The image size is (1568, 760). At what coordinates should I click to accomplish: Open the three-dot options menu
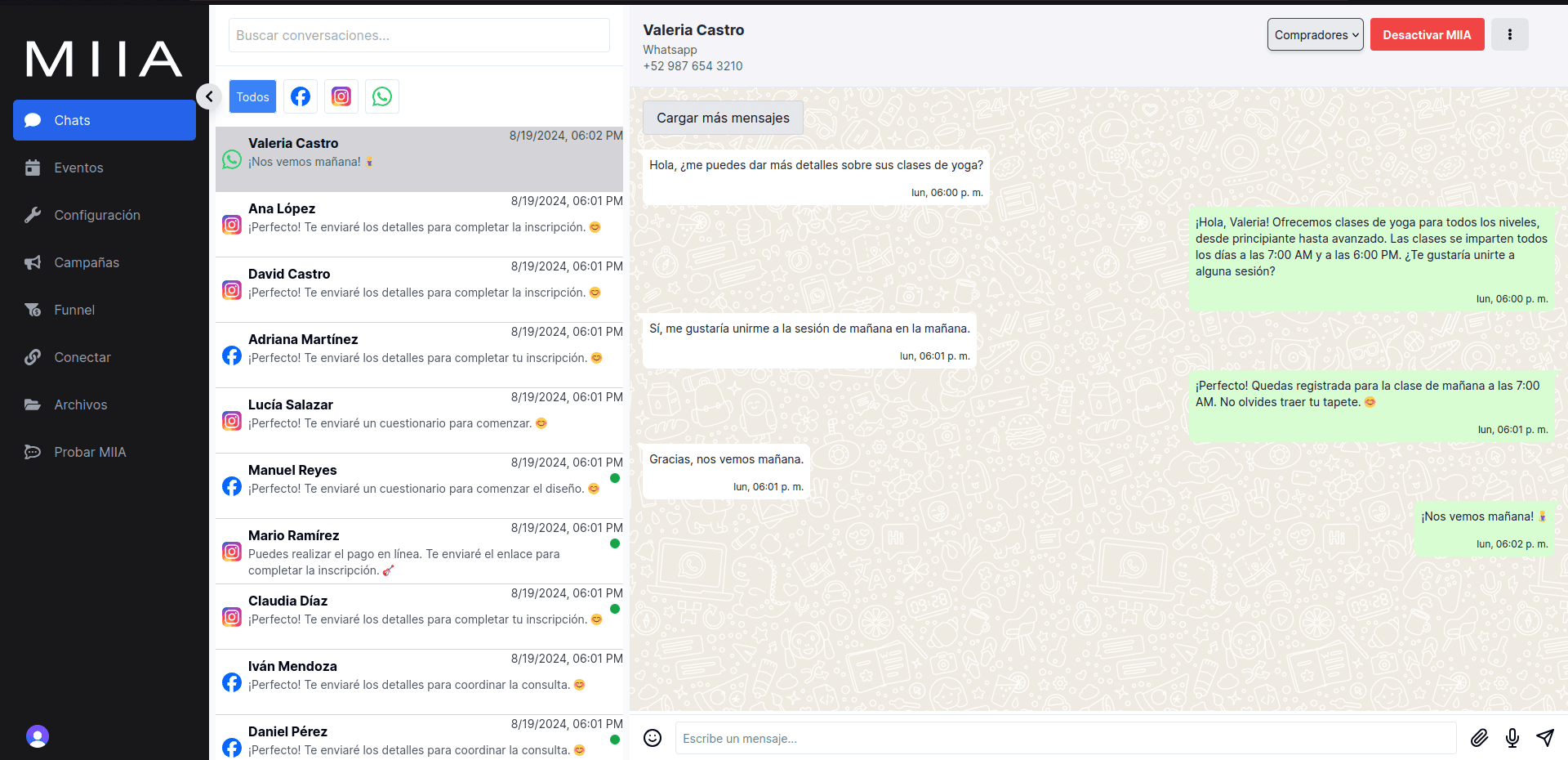(1509, 34)
